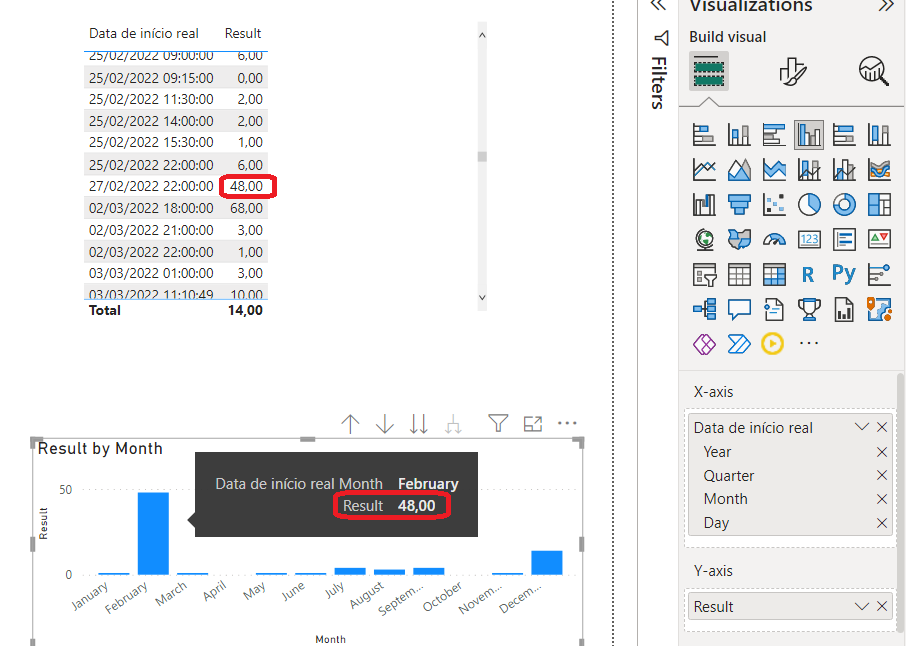Go to next hierarchy level (double arrows)
This screenshot has width=906, height=646.
tap(419, 424)
